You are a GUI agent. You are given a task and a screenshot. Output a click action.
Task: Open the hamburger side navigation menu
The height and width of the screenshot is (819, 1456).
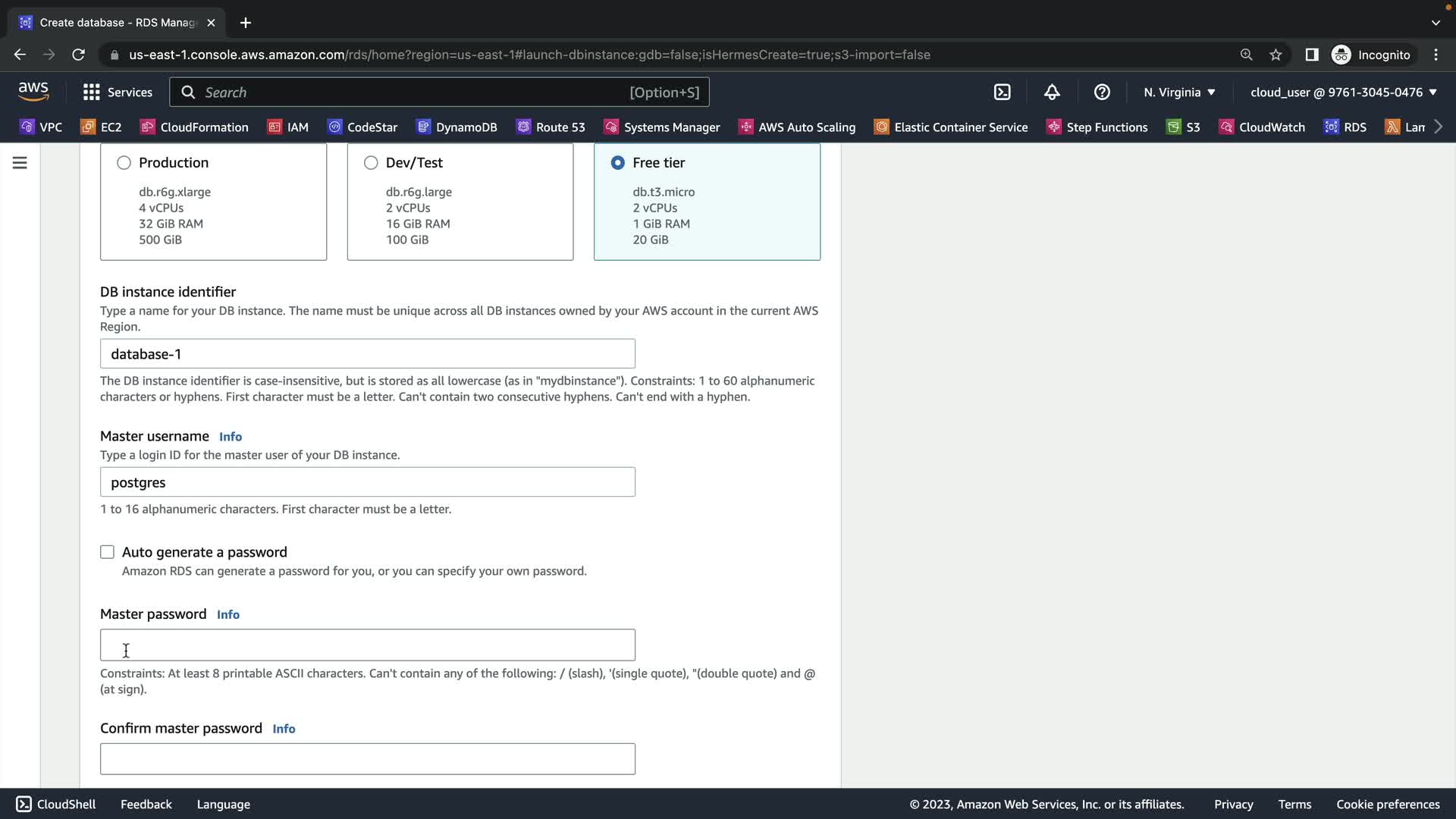[x=20, y=162]
